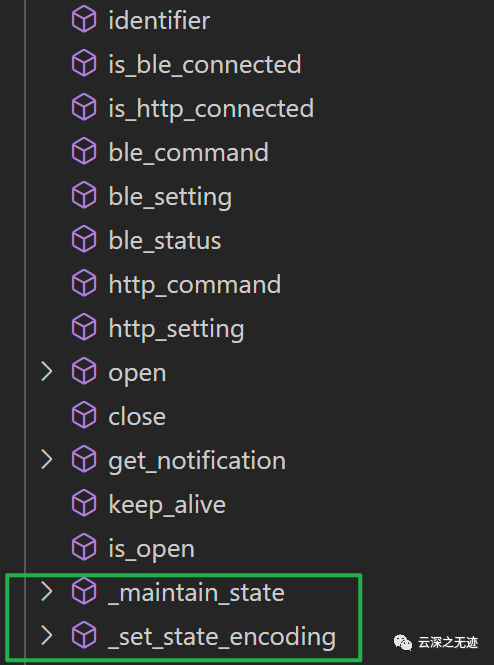Screen dimensions: 494x665
Task: Select is_http_connected in the outline
Action: tap(211, 109)
